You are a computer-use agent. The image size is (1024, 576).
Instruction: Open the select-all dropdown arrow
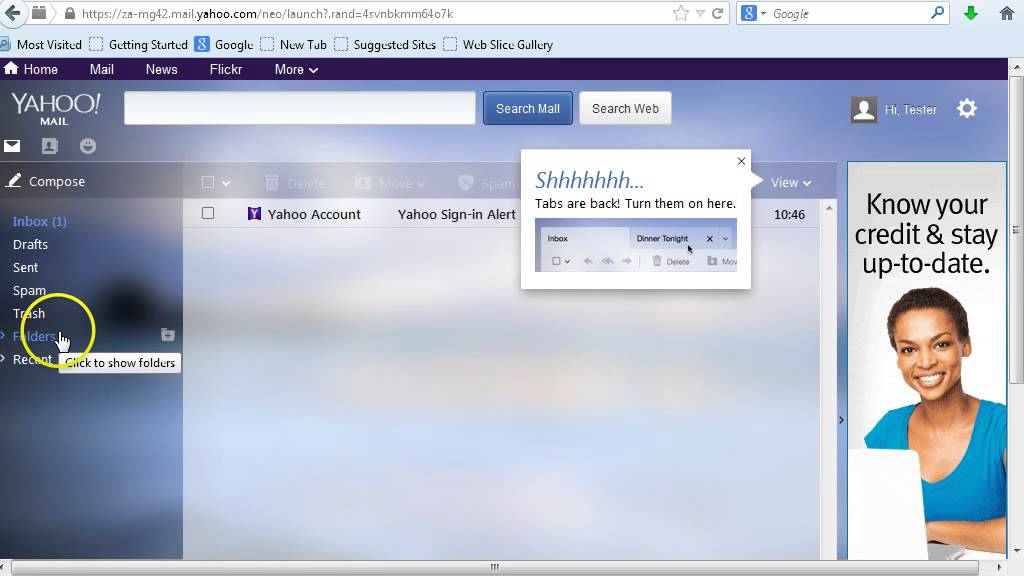(x=226, y=184)
